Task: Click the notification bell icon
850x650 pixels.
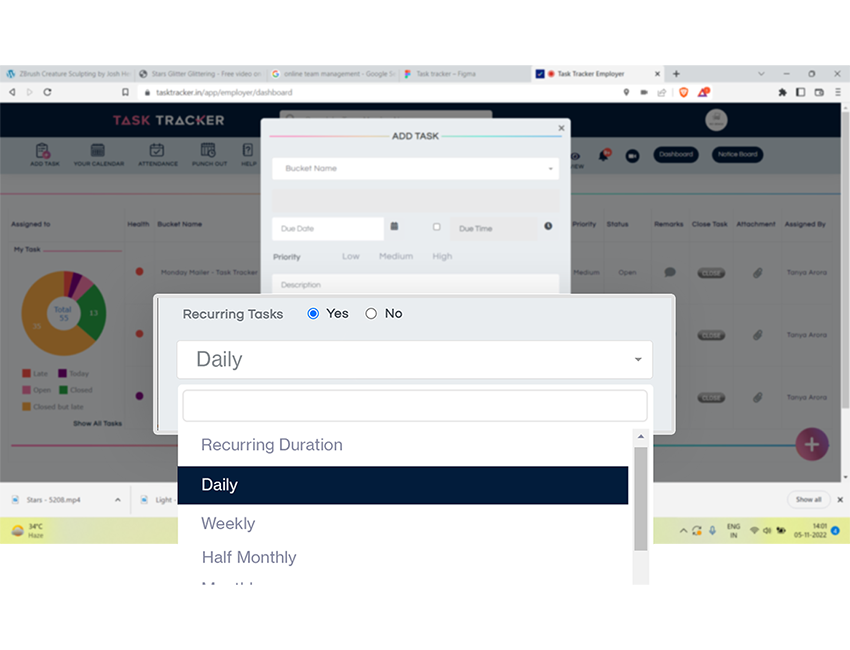Action: pos(604,155)
